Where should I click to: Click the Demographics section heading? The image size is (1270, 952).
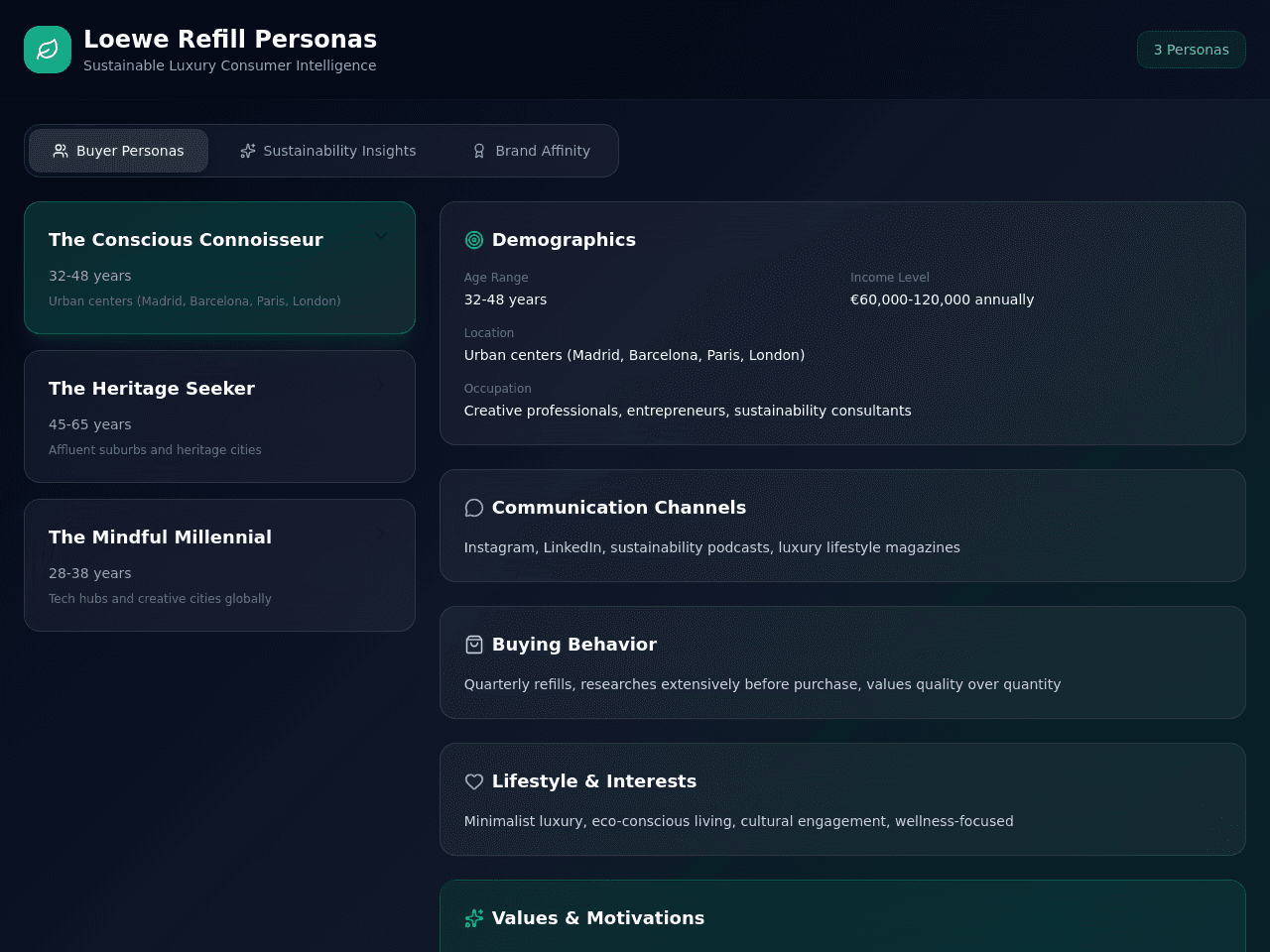point(564,240)
